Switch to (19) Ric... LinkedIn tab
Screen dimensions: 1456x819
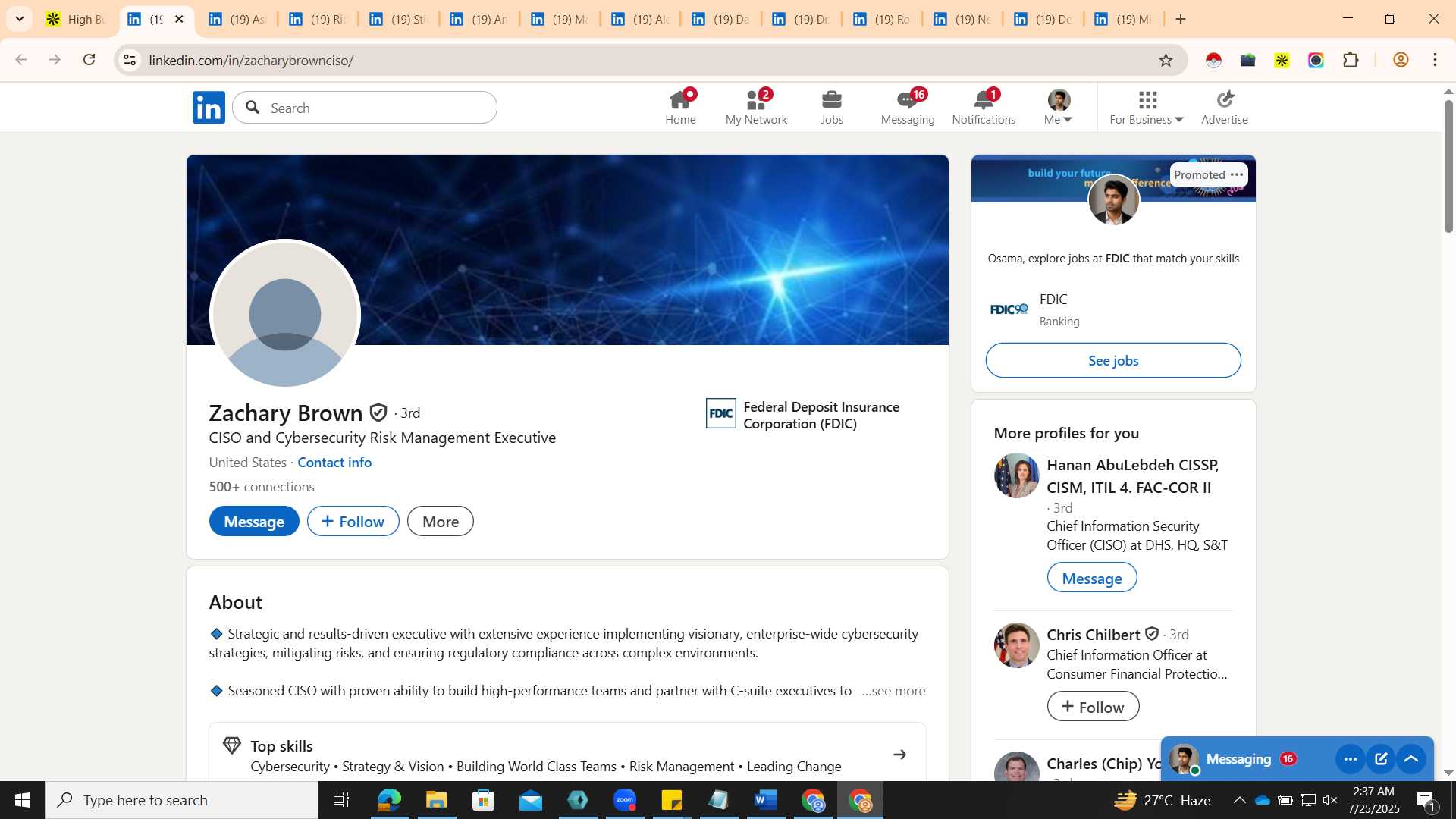[318, 19]
